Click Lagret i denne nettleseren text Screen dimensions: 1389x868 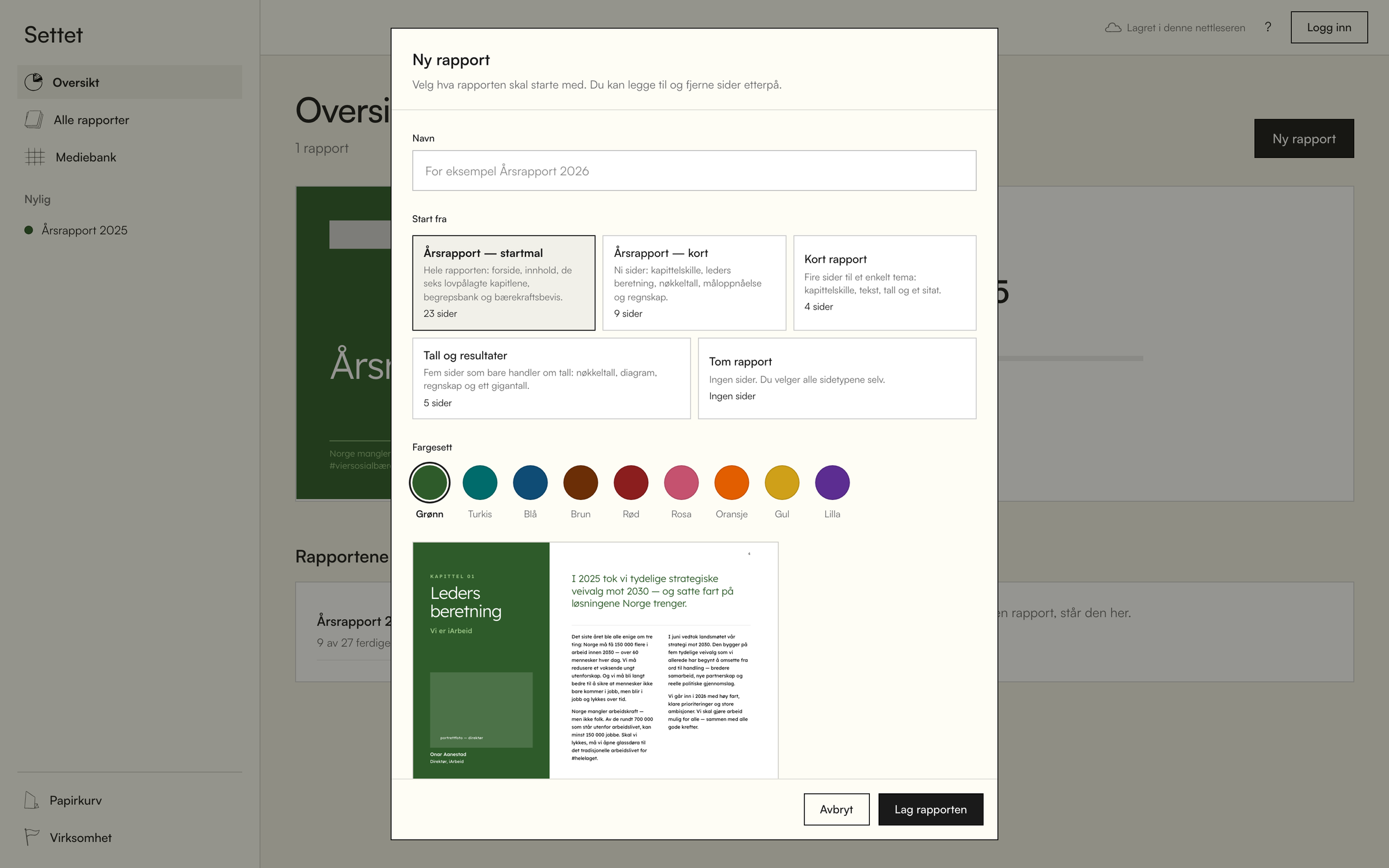point(1186,28)
